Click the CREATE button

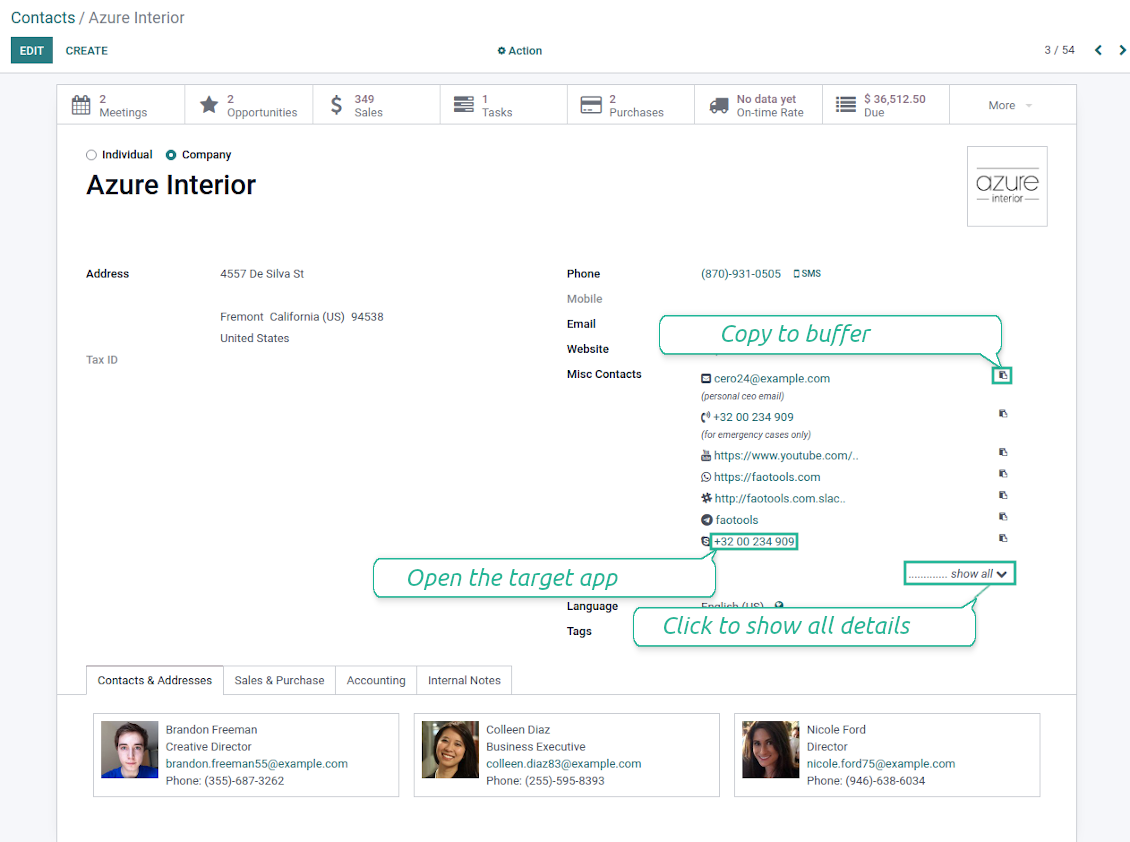point(86,50)
